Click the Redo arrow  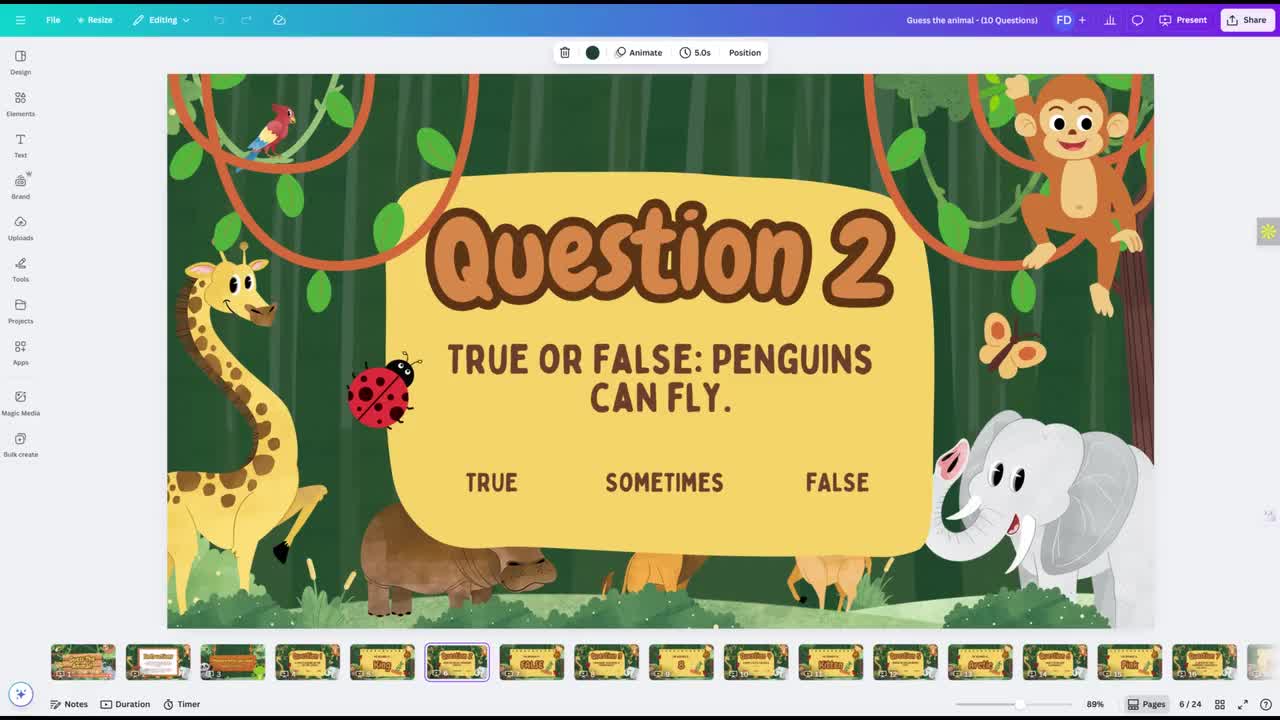click(247, 20)
